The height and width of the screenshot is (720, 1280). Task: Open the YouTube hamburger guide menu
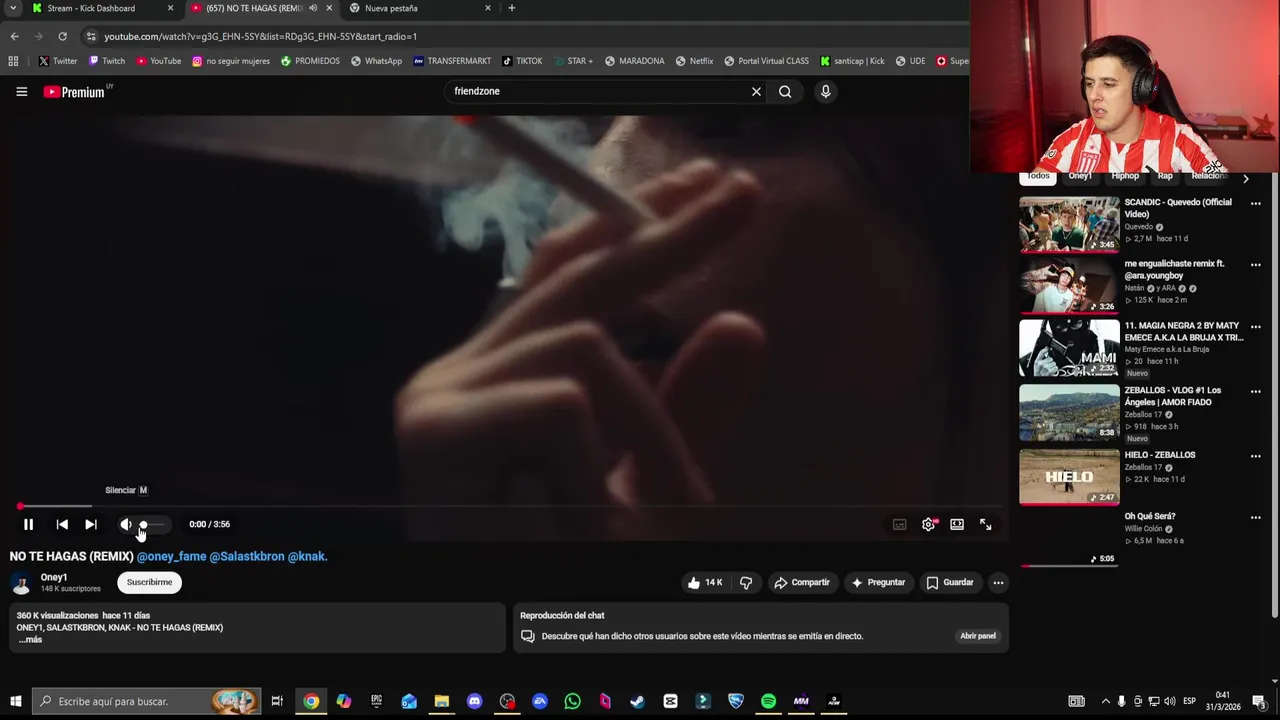pyautogui.click(x=22, y=92)
